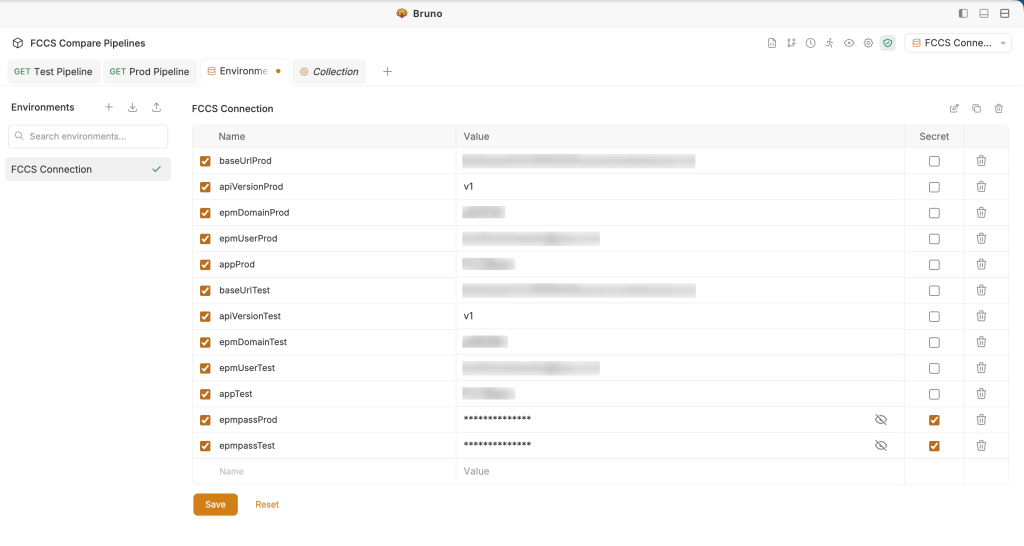Click the baseUrlTest variable name
This screenshot has width=1024, height=546.
(244, 290)
